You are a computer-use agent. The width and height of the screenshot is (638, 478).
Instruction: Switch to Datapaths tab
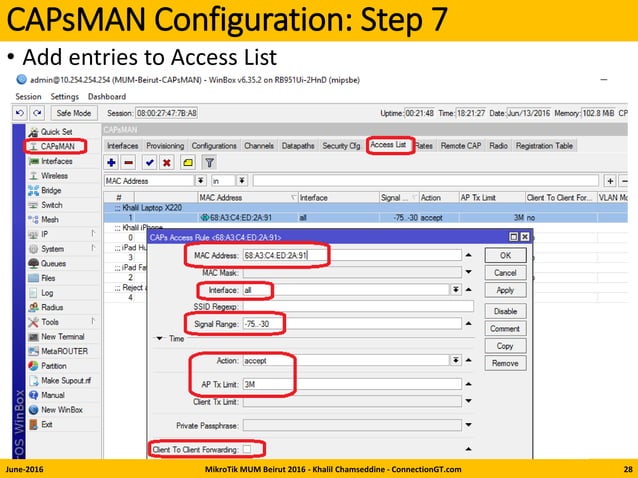298,146
